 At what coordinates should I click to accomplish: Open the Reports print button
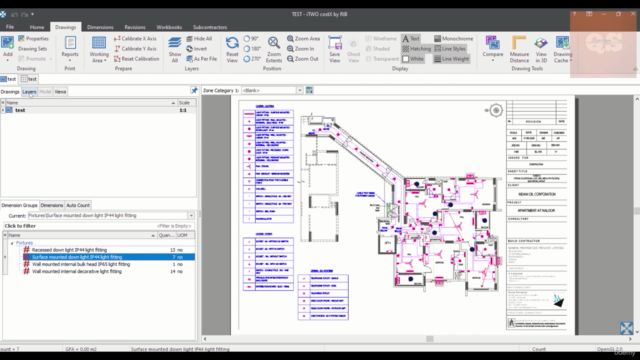pos(70,47)
